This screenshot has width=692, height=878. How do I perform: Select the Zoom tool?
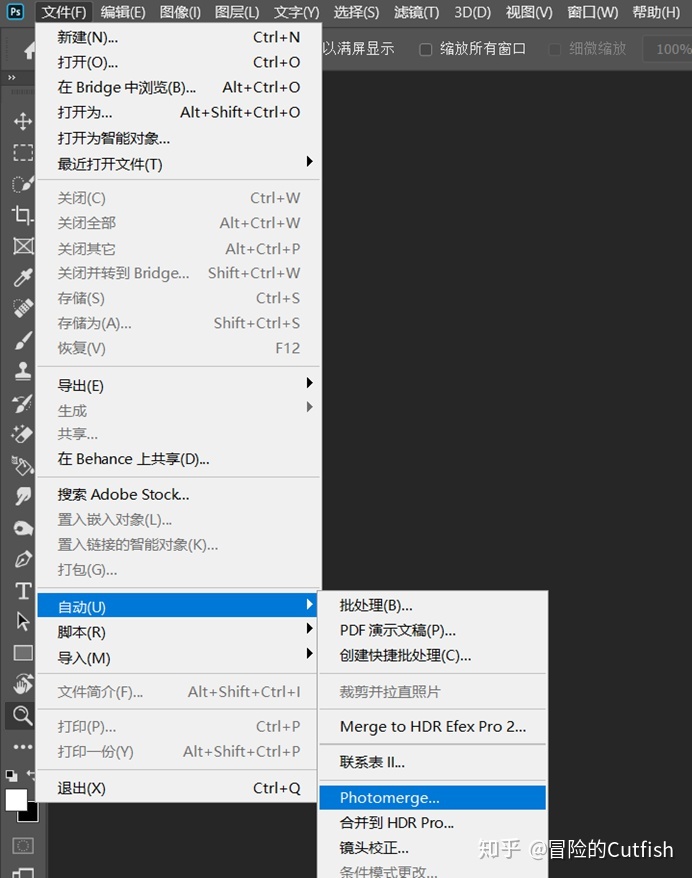[22, 716]
